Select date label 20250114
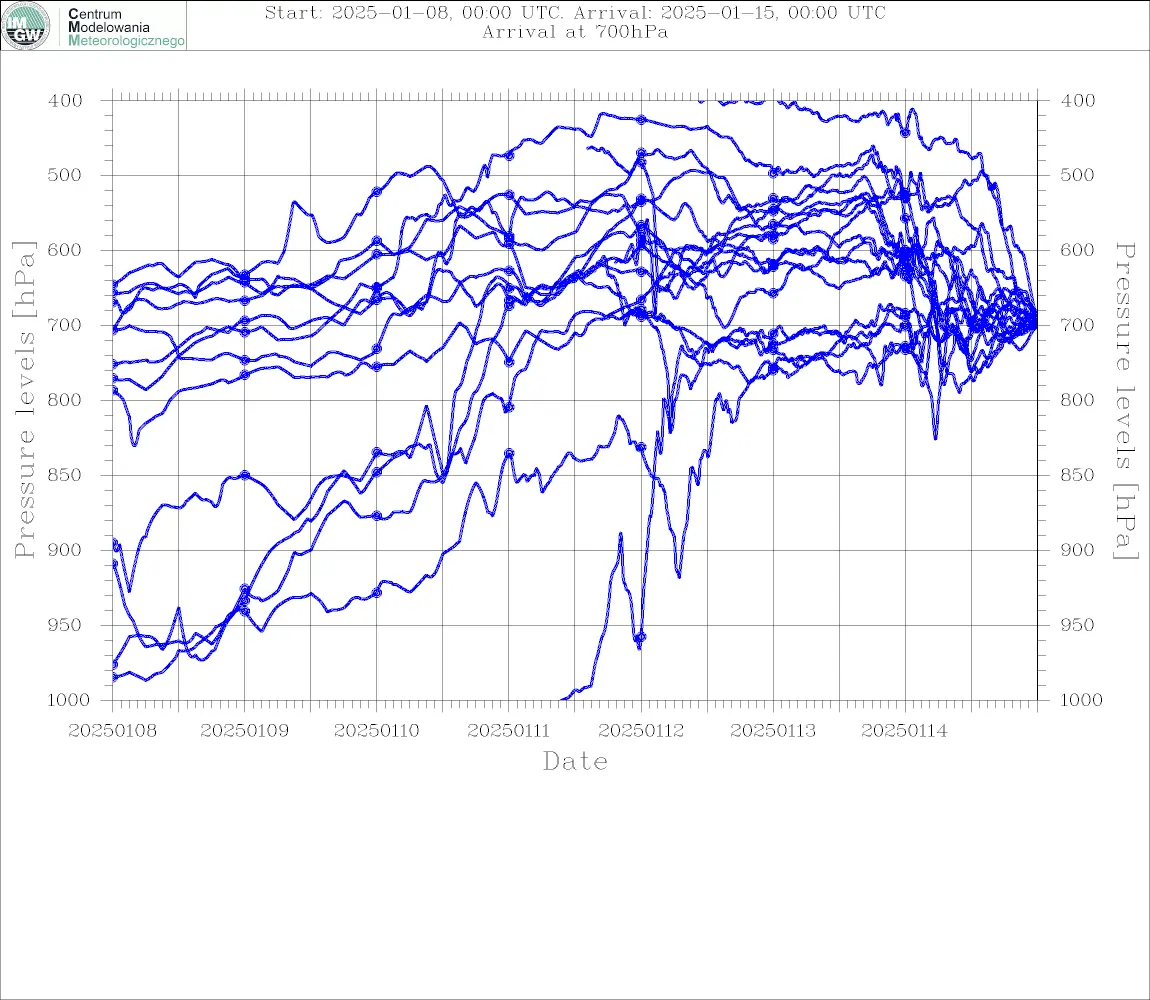This screenshot has height=1000, width=1150. coord(905,731)
